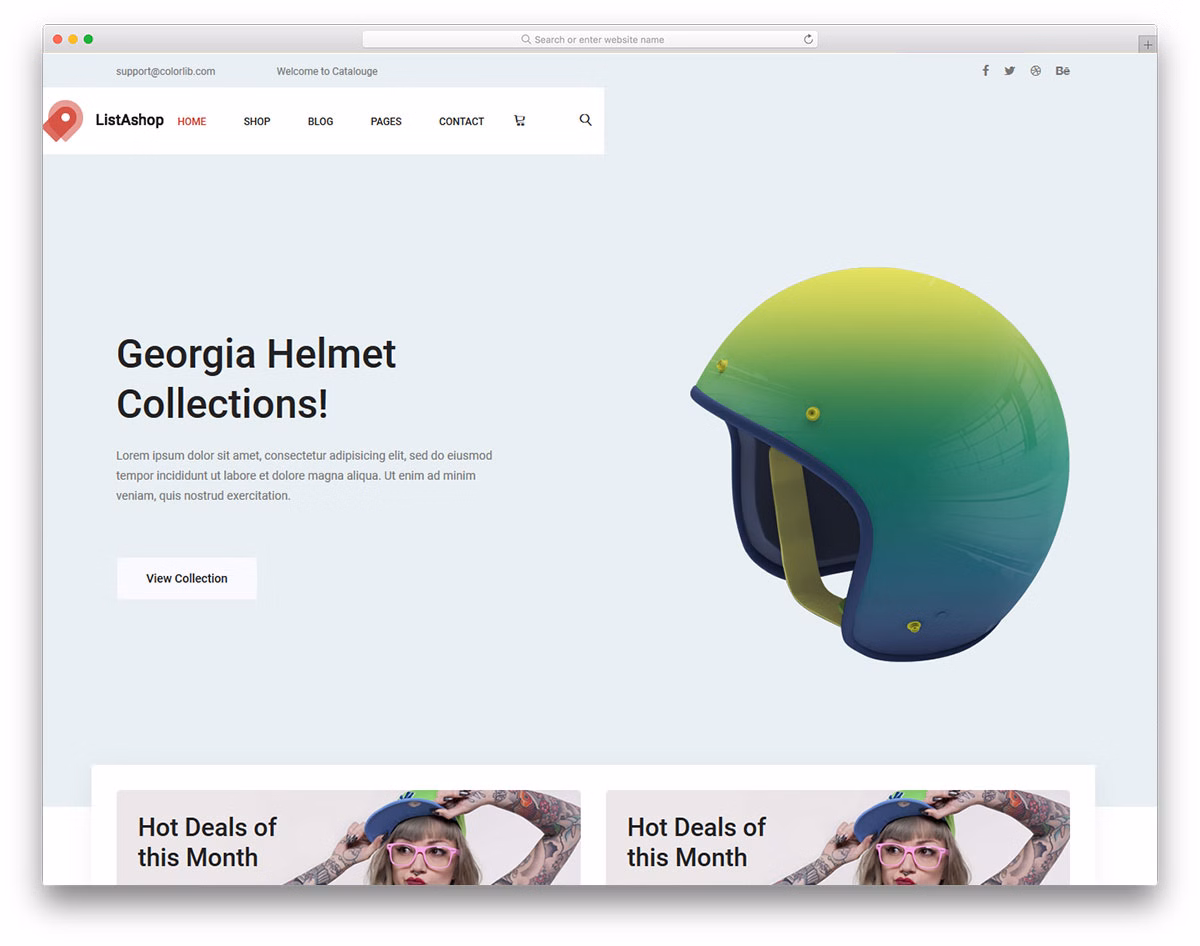Open the shopping cart icon
1200x946 pixels.
(x=519, y=120)
